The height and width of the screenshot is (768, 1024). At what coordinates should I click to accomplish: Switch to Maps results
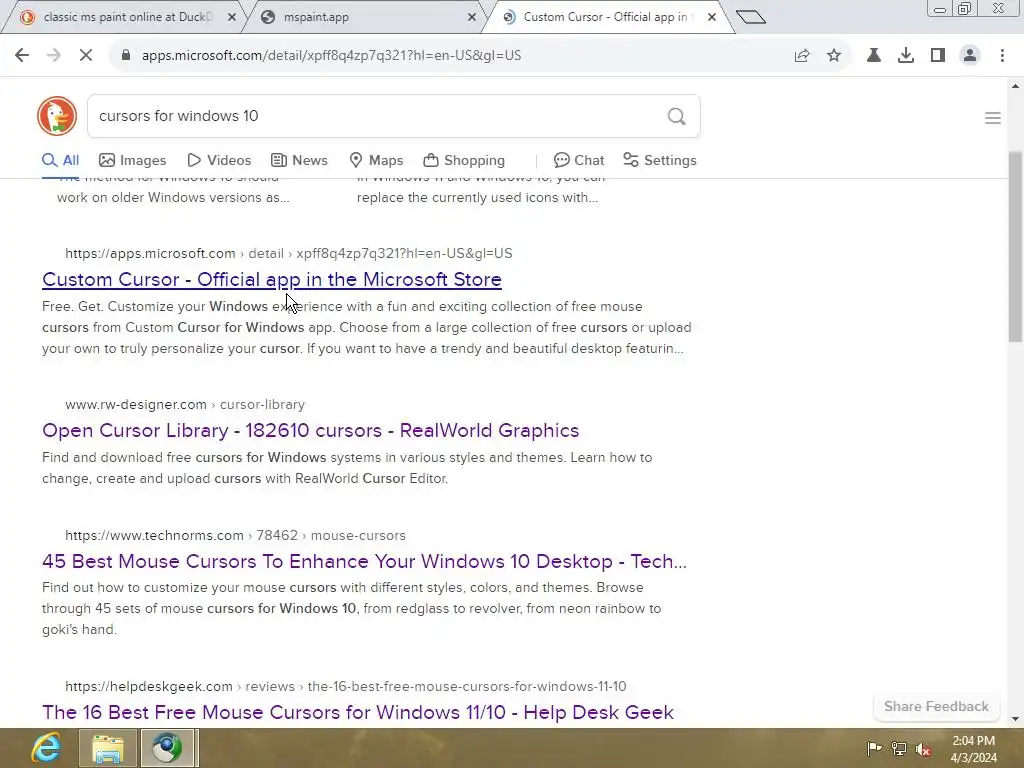376,161
